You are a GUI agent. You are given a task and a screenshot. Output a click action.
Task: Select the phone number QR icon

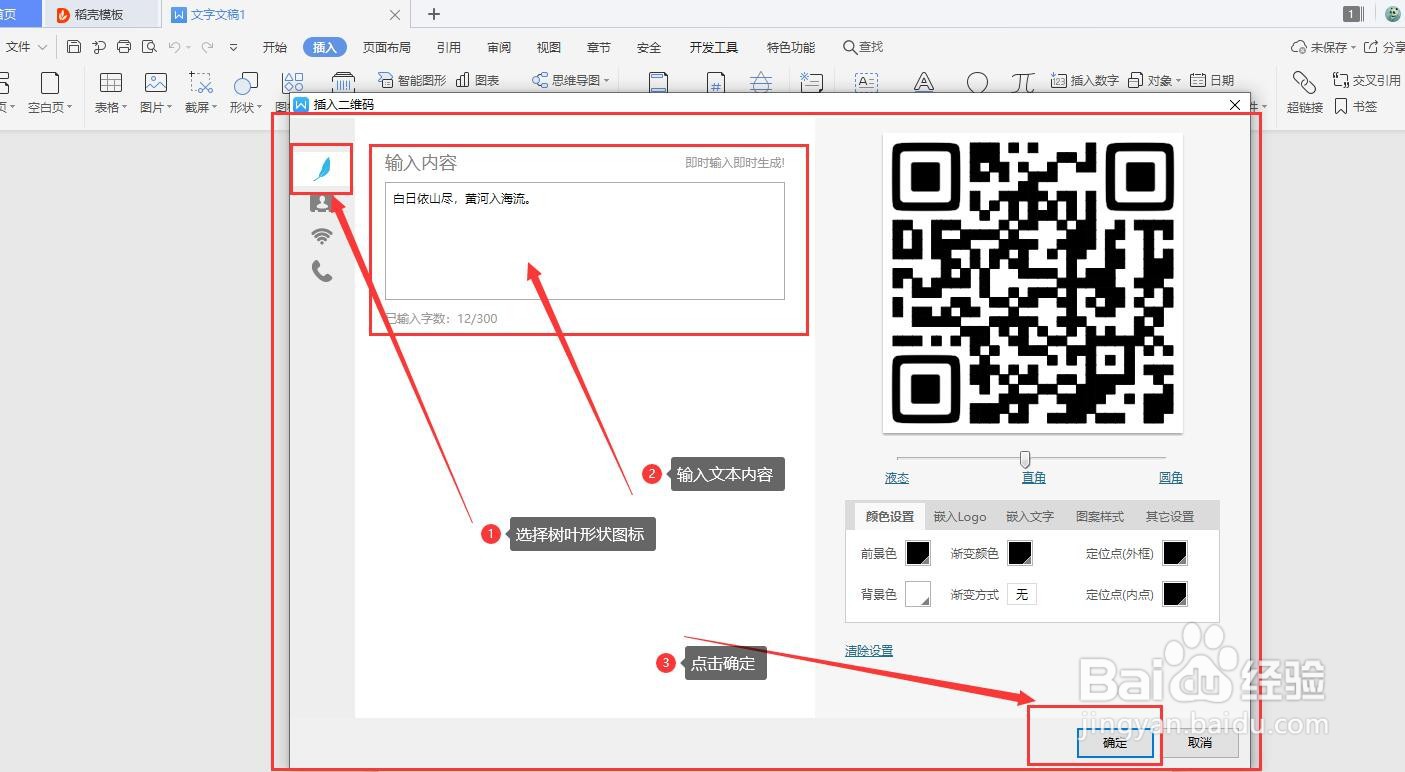[x=322, y=271]
